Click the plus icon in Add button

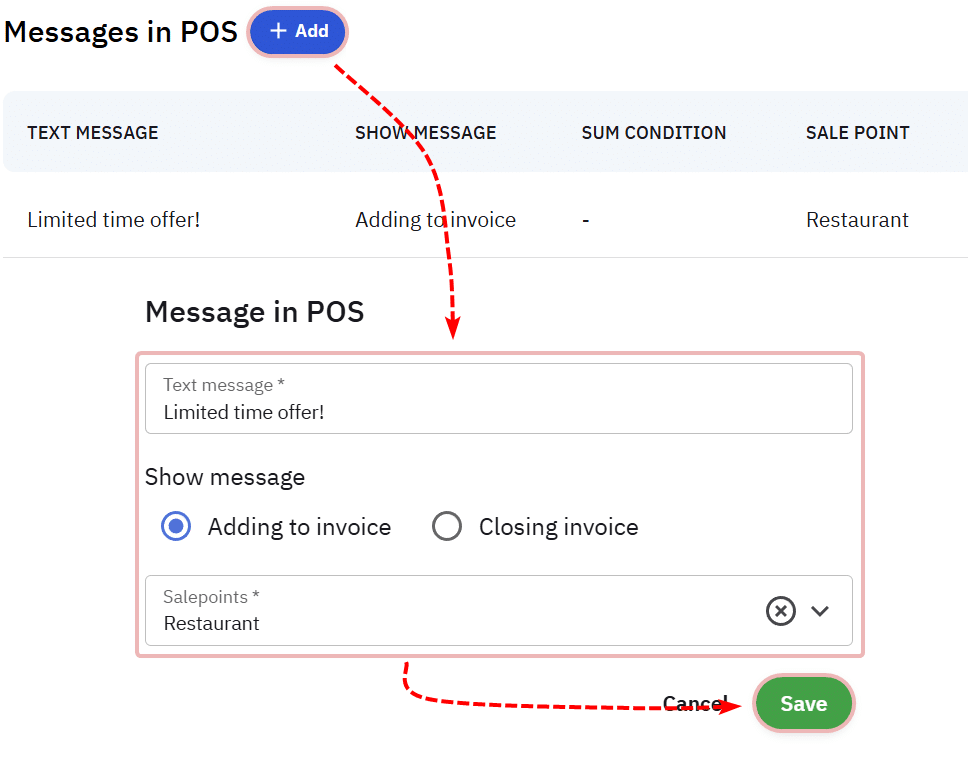[x=278, y=32]
